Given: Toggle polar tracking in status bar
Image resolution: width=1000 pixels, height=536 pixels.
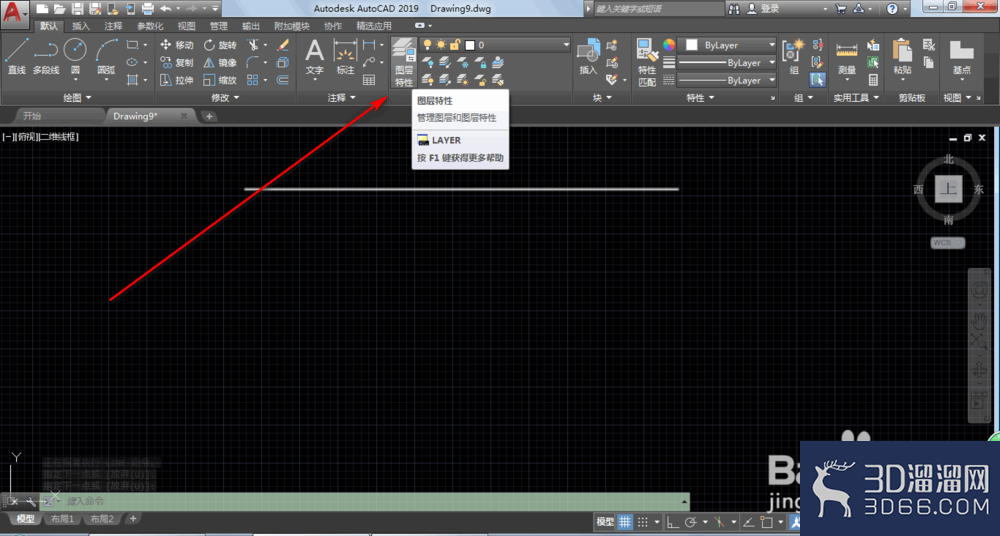Looking at the screenshot, I should [691, 521].
